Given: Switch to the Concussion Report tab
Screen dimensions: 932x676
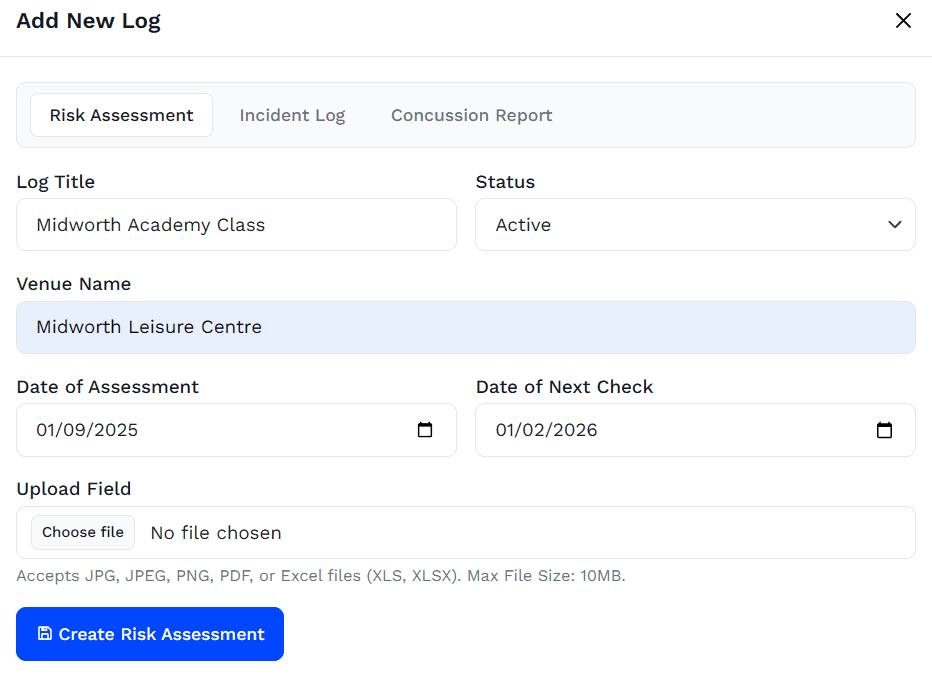Looking at the screenshot, I should [471, 115].
